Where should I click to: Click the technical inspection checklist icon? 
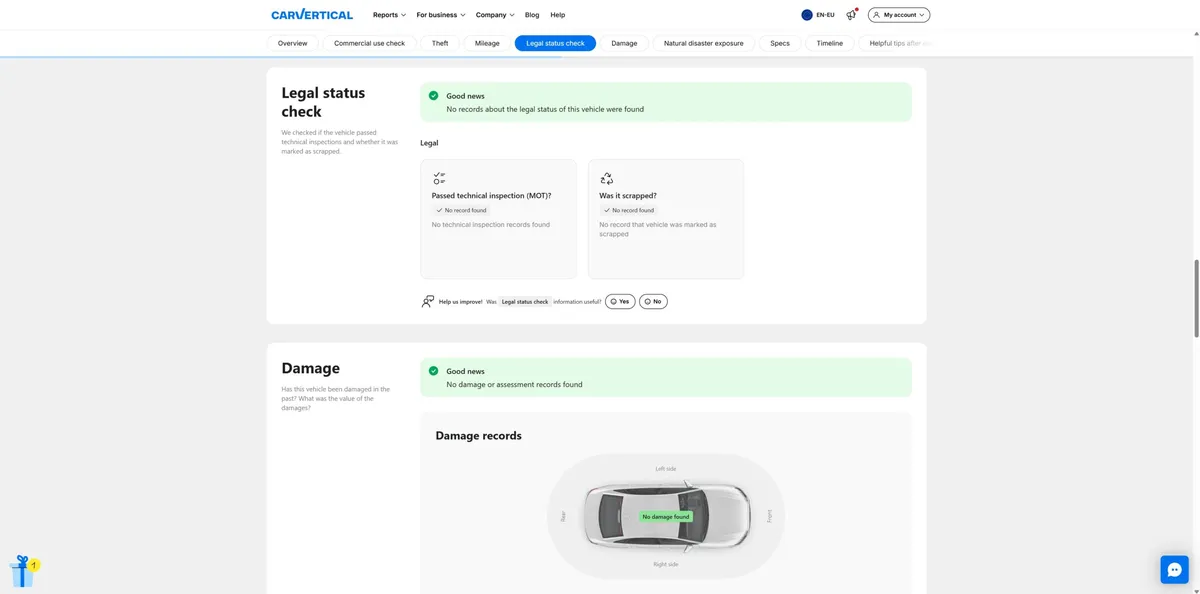[x=438, y=178]
